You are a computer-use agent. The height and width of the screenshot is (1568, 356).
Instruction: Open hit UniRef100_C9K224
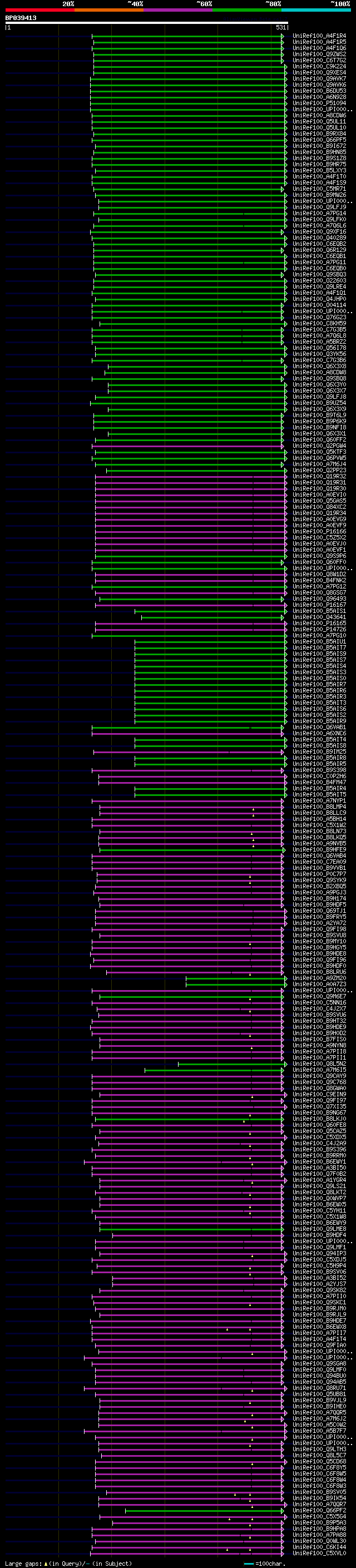click(x=319, y=66)
